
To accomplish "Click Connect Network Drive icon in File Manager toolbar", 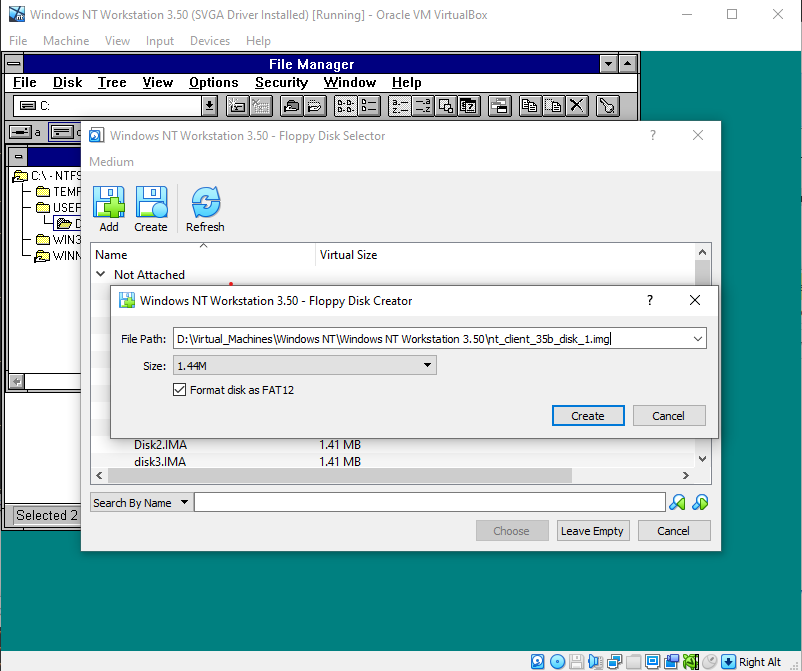I will point(237,106).
